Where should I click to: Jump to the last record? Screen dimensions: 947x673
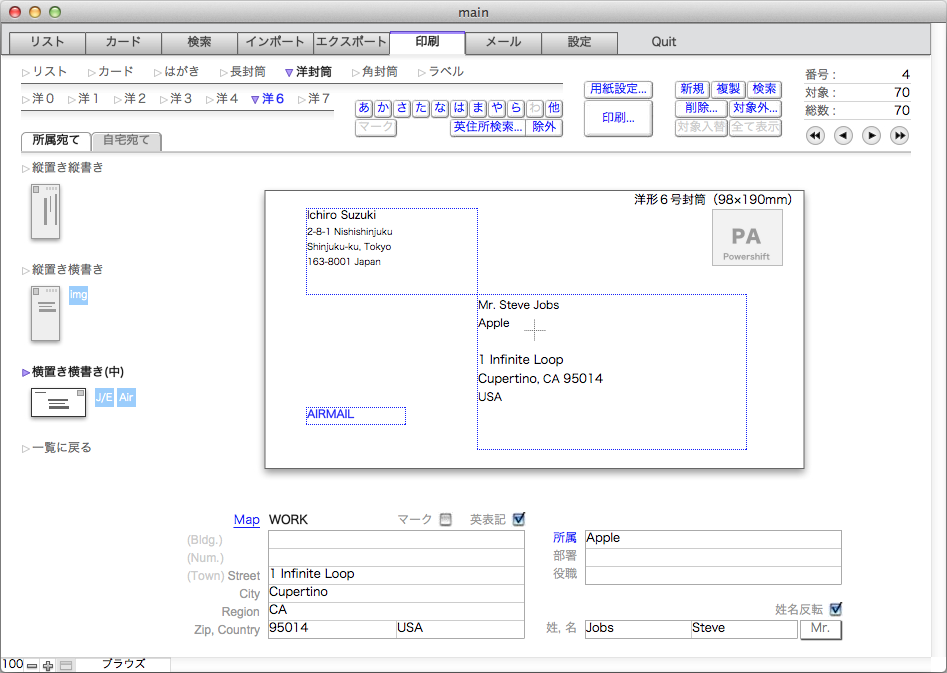tap(899, 136)
